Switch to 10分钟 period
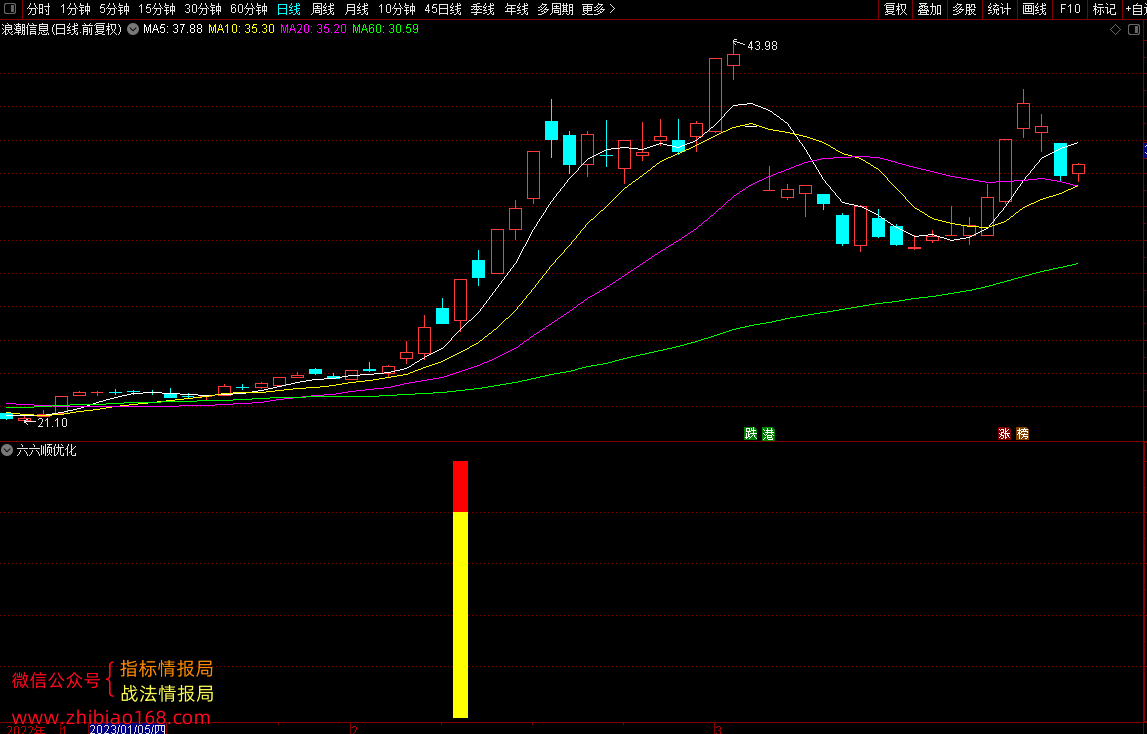The width and height of the screenshot is (1147, 734). tap(396, 9)
